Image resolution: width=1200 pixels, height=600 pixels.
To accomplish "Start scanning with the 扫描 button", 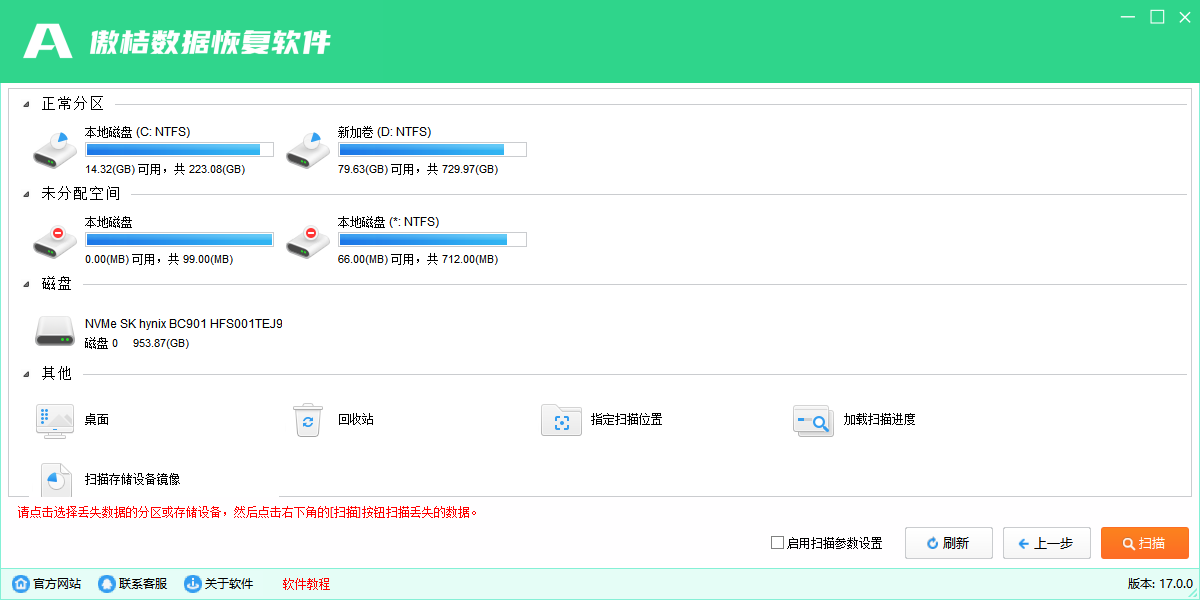I will [x=1144, y=543].
